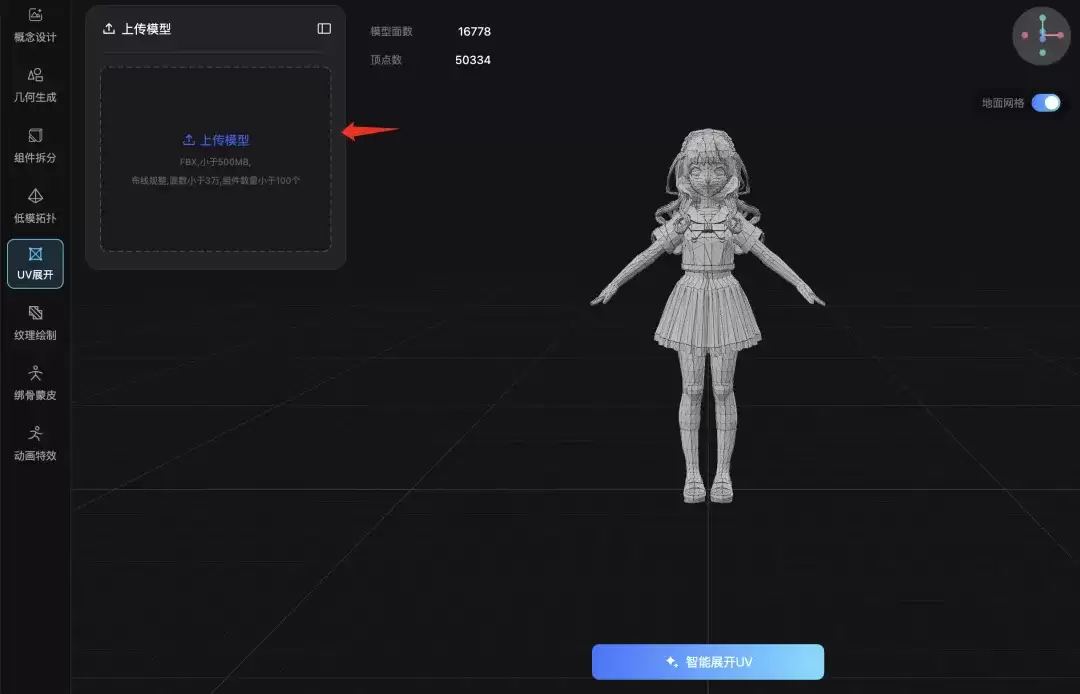The width and height of the screenshot is (1080, 694).
Task: Go to 绑骨蒙皮 rigging and skinning
Action: coord(35,383)
